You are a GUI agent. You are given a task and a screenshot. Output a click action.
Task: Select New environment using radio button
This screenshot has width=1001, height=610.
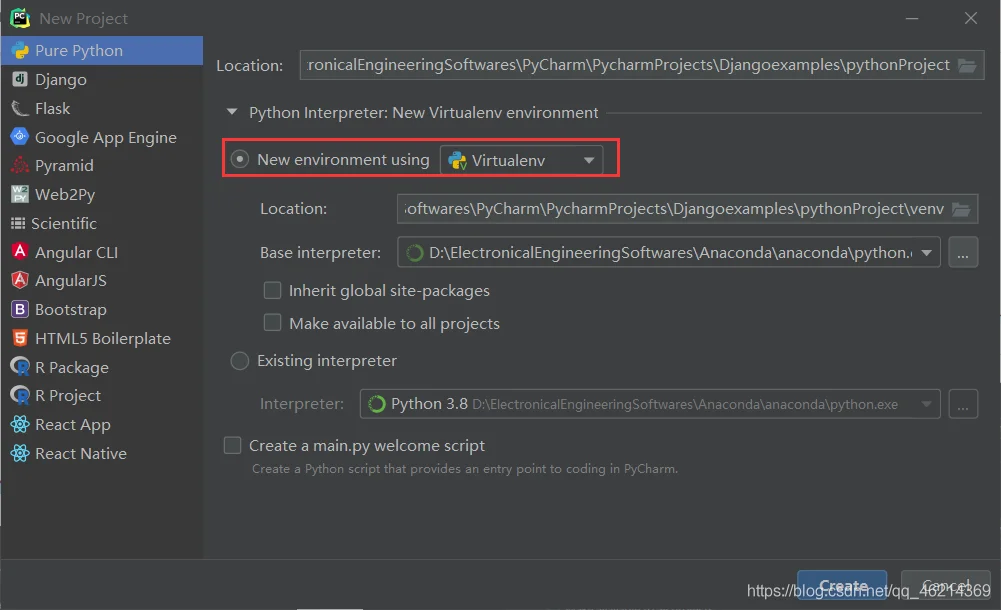(x=240, y=159)
